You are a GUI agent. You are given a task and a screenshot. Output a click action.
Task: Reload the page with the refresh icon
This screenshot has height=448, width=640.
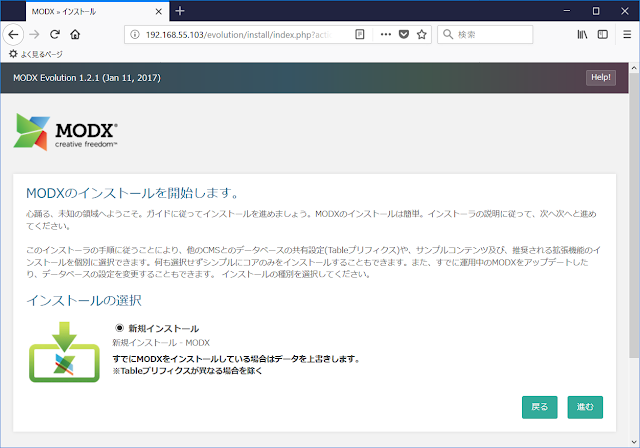55,35
